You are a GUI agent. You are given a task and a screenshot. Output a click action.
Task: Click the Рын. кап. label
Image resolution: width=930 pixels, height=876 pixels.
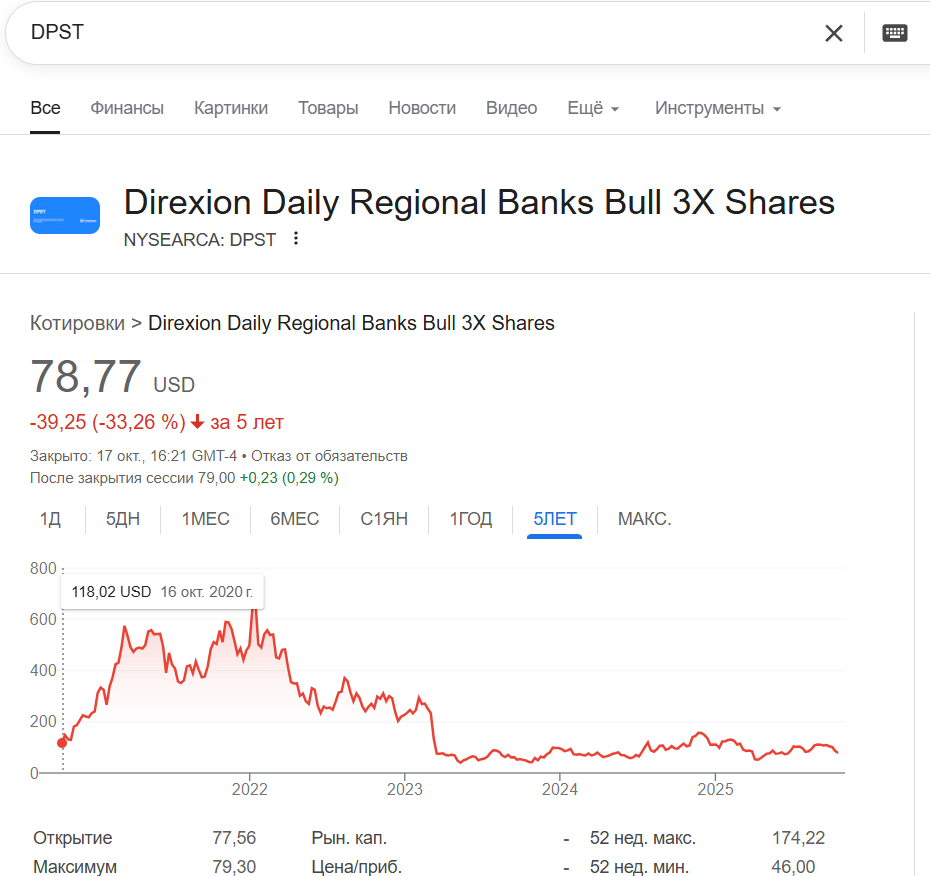(349, 838)
